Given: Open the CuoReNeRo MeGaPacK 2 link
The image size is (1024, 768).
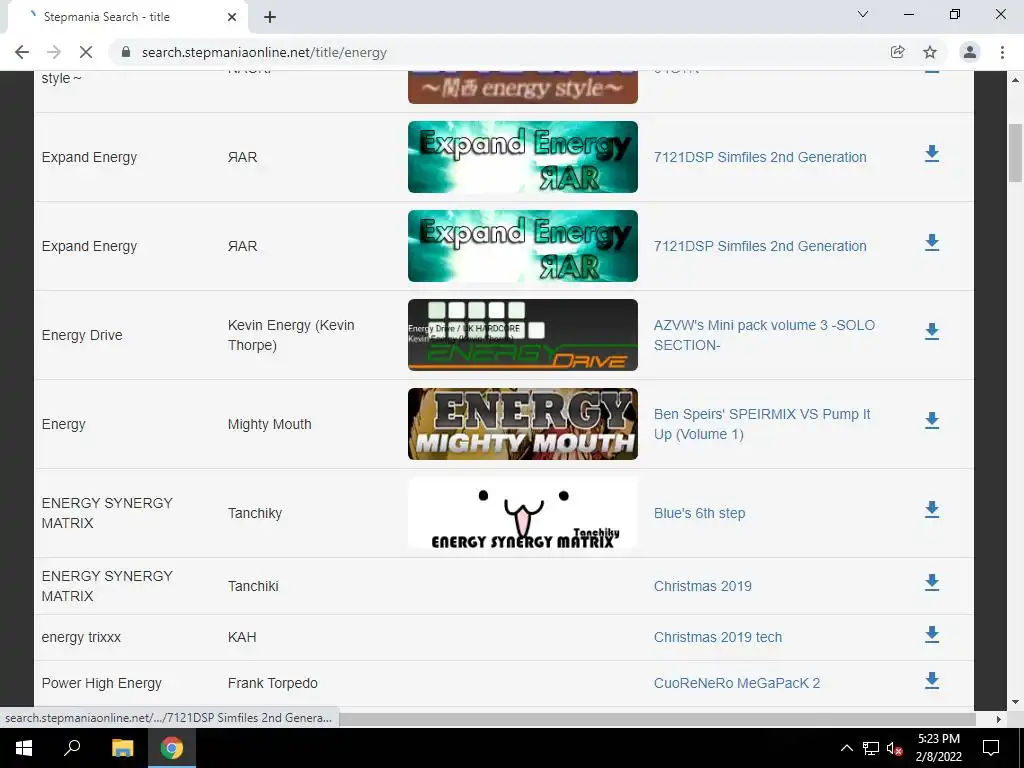Looking at the screenshot, I should 737,684.
